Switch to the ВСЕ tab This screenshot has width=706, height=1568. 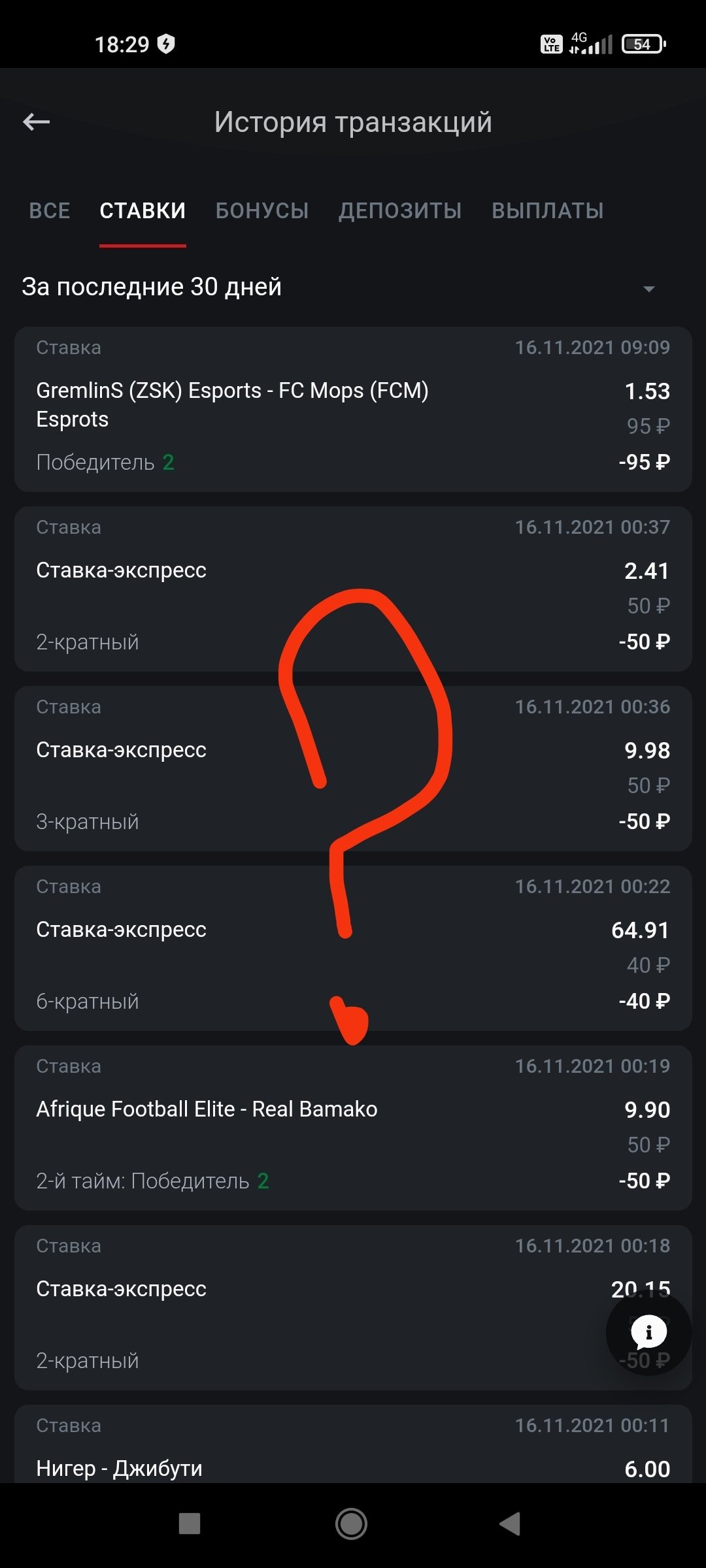pos(50,211)
